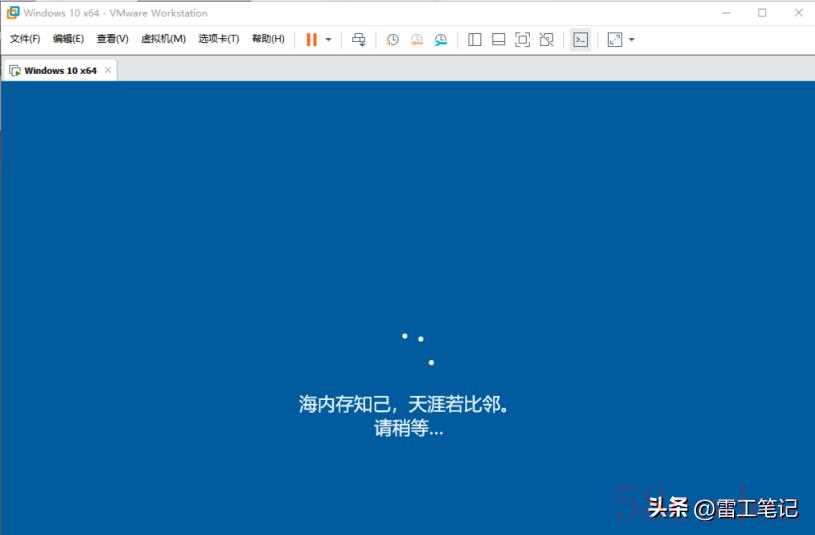The width and height of the screenshot is (815, 535).
Task: Toggle the library sidebar panel
Action: [475, 40]
